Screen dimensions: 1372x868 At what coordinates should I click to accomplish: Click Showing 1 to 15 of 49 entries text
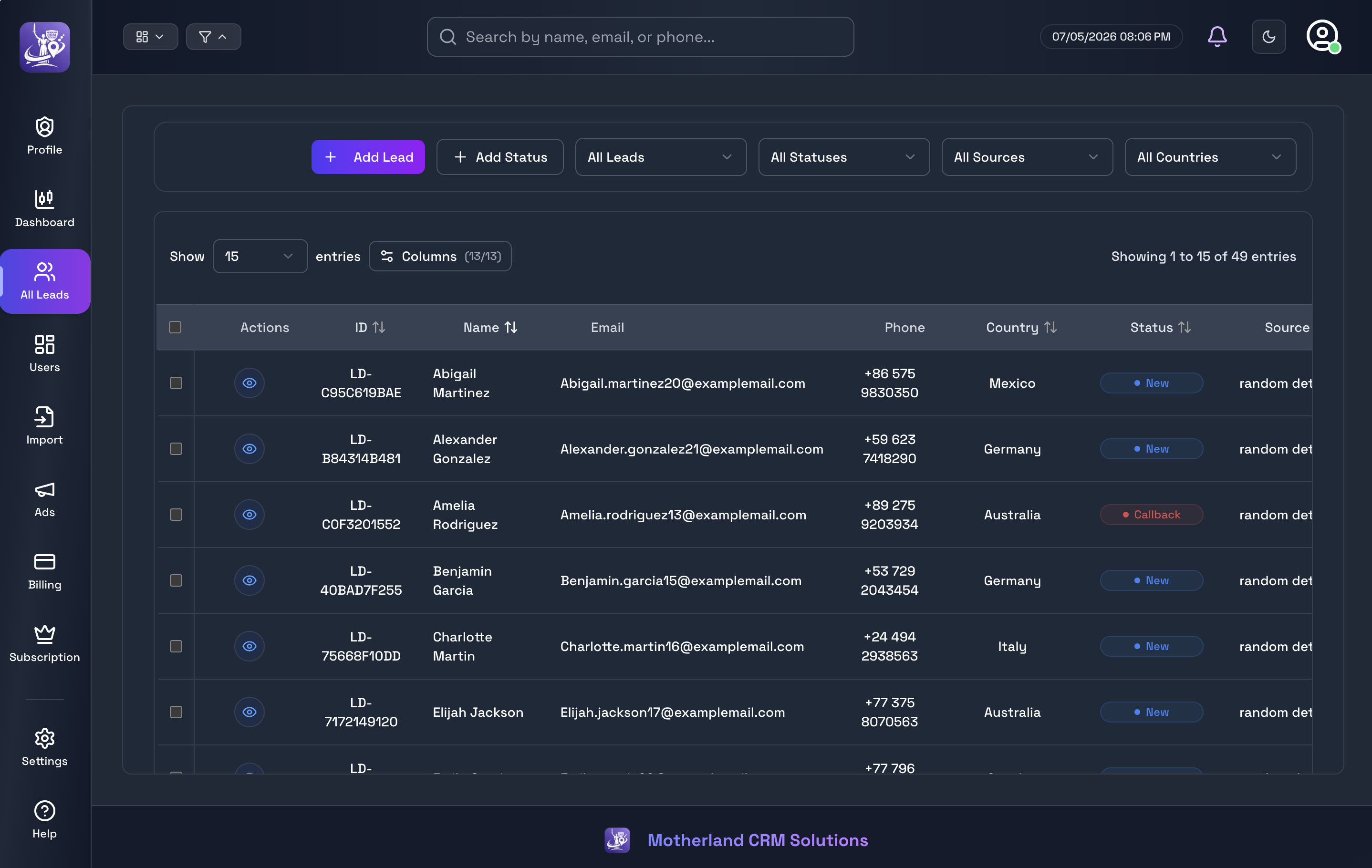[x=1203, y=256]
